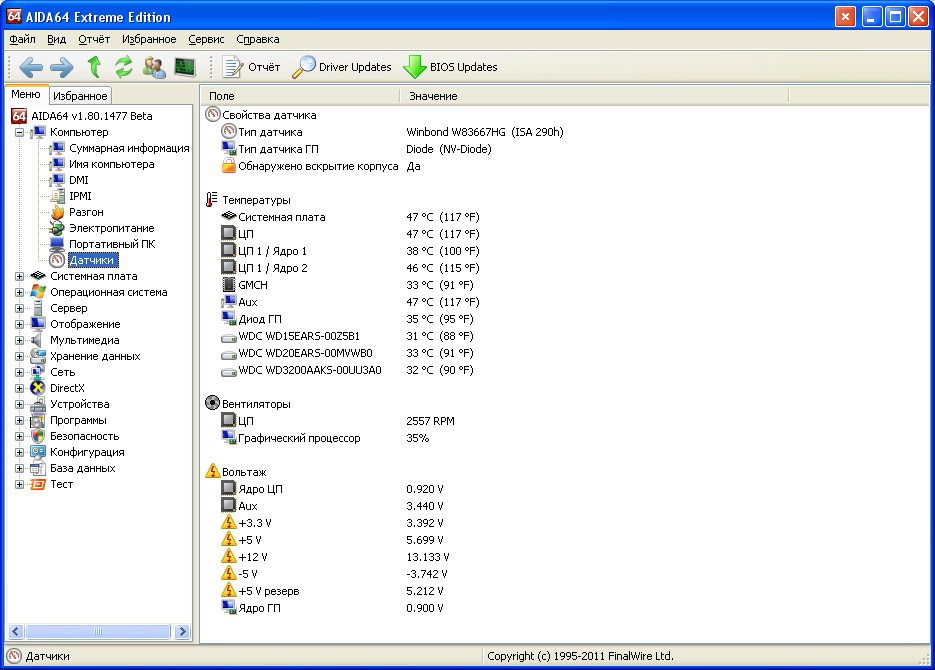This screenshot has height=670, width=935.
Task: Open Driver Updates from toolbar
Action: coord(342,67)
